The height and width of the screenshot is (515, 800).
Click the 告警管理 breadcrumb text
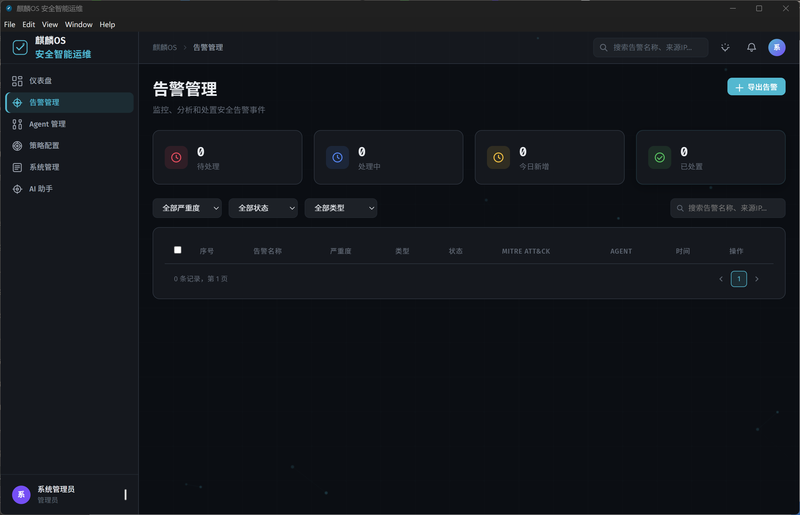click(208, 47)
